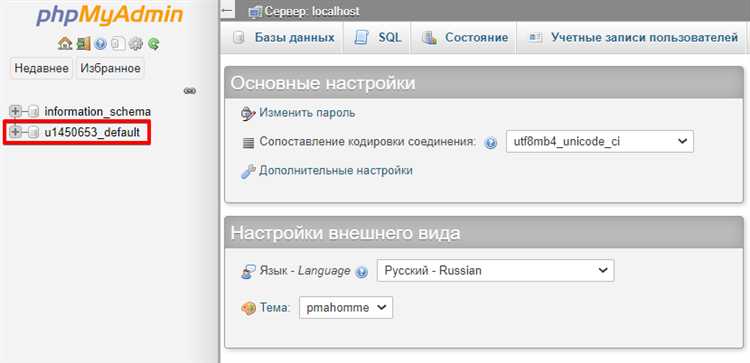The image size is (750, 363).
Task: Click the Основные настройки panel header
Action: [484, 83]
